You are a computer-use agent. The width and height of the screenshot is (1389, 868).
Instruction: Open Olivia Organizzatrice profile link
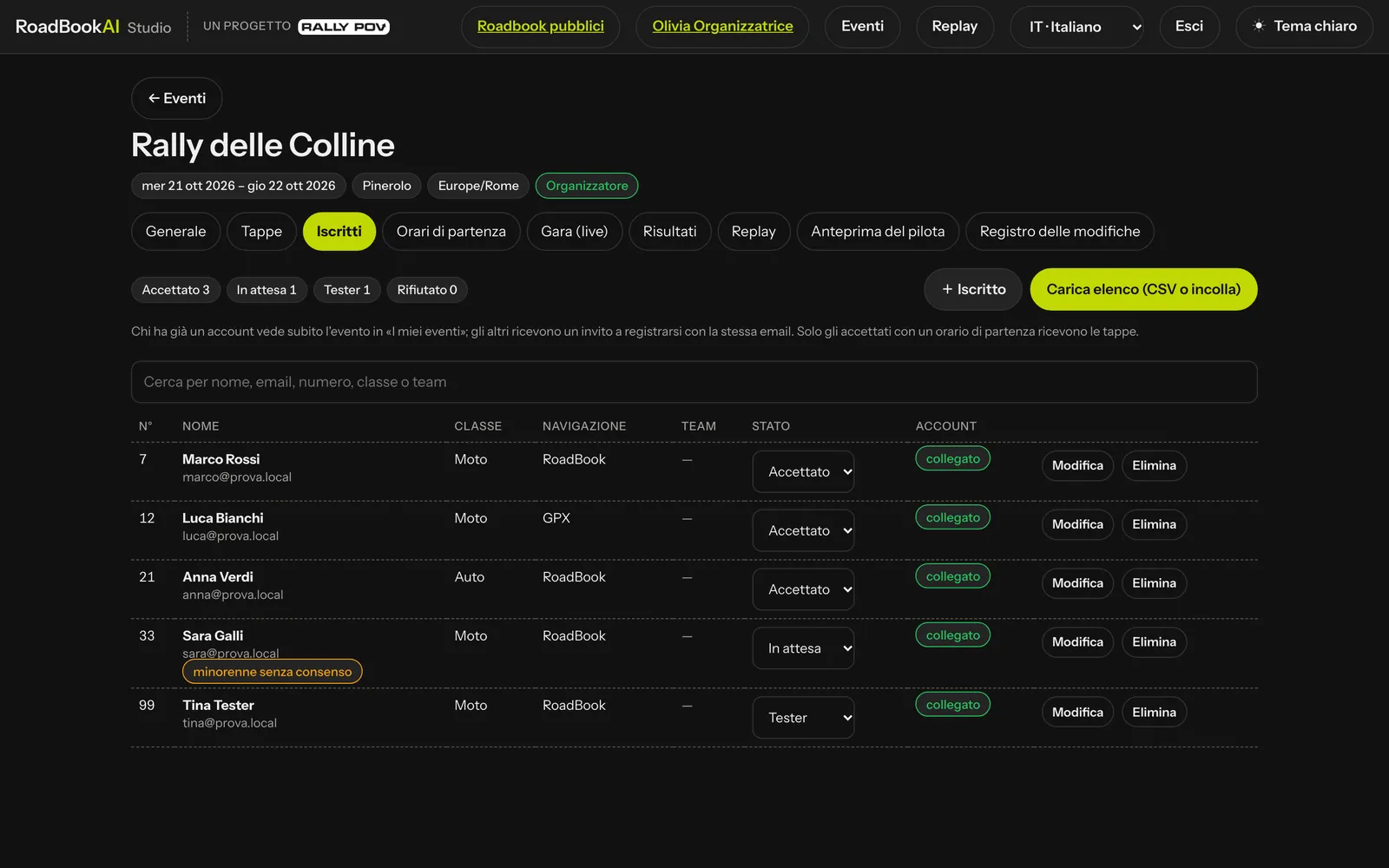722,27
